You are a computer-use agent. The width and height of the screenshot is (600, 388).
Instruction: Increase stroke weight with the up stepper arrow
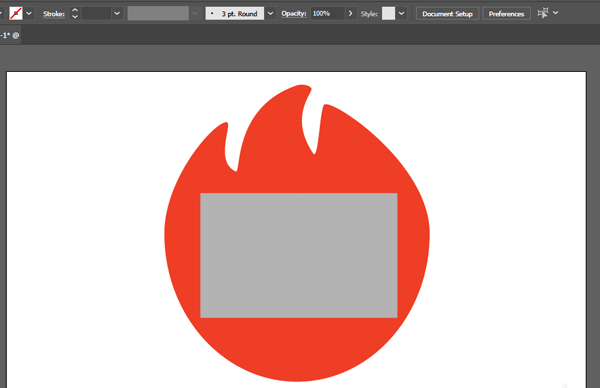(x=75, y=10)
